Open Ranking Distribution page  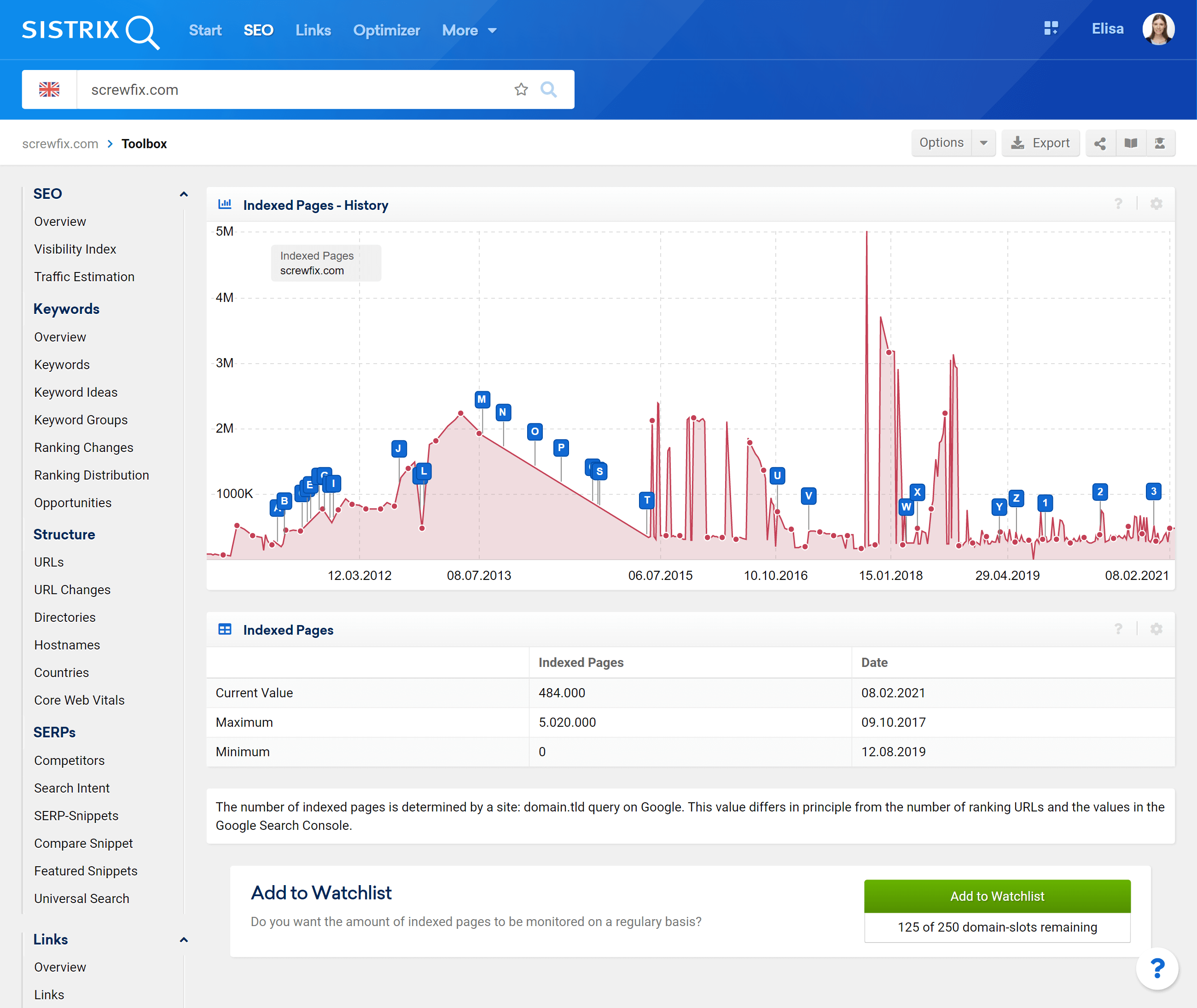(x=92, y=475)
